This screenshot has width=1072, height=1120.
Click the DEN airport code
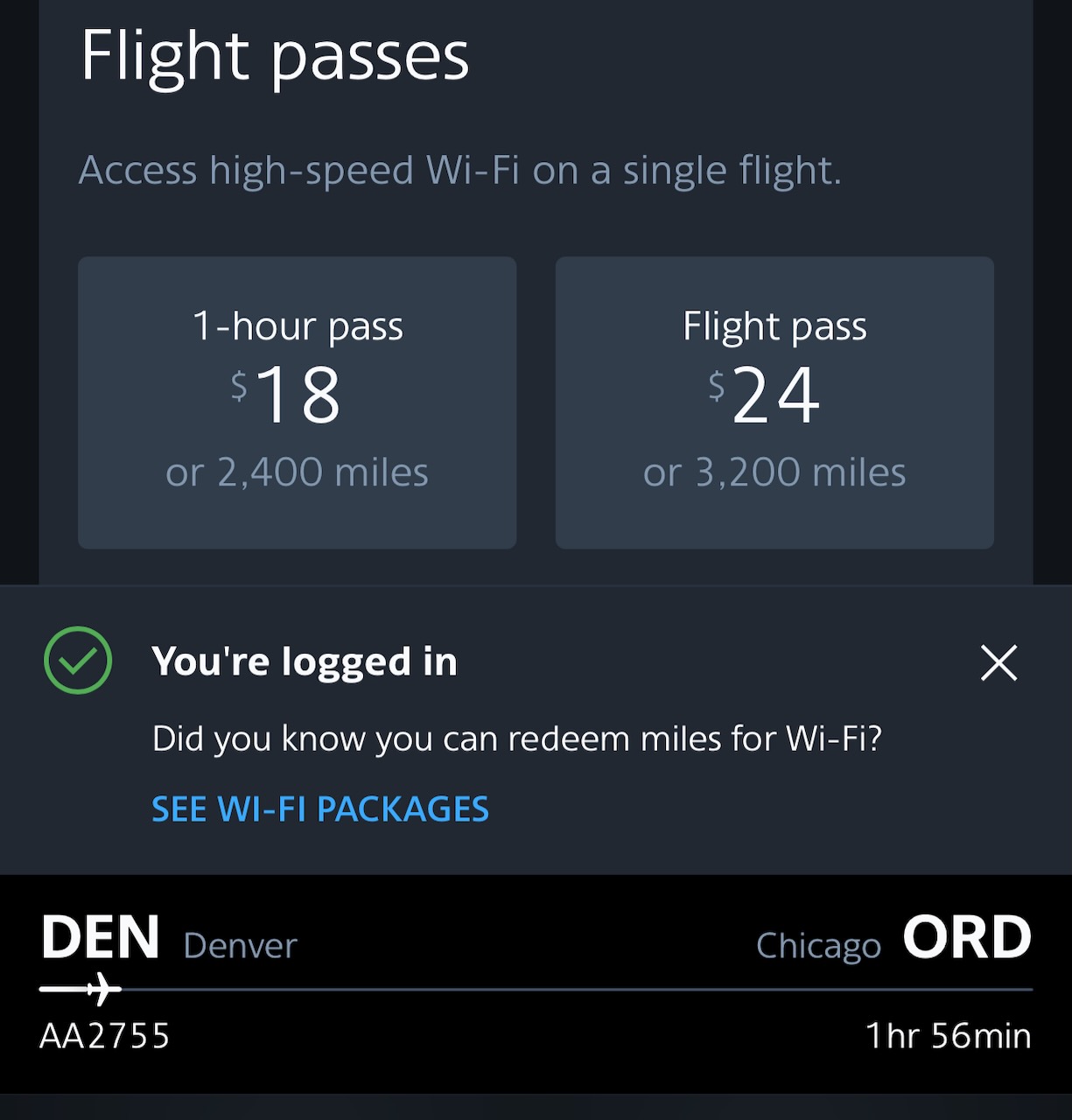101,938
